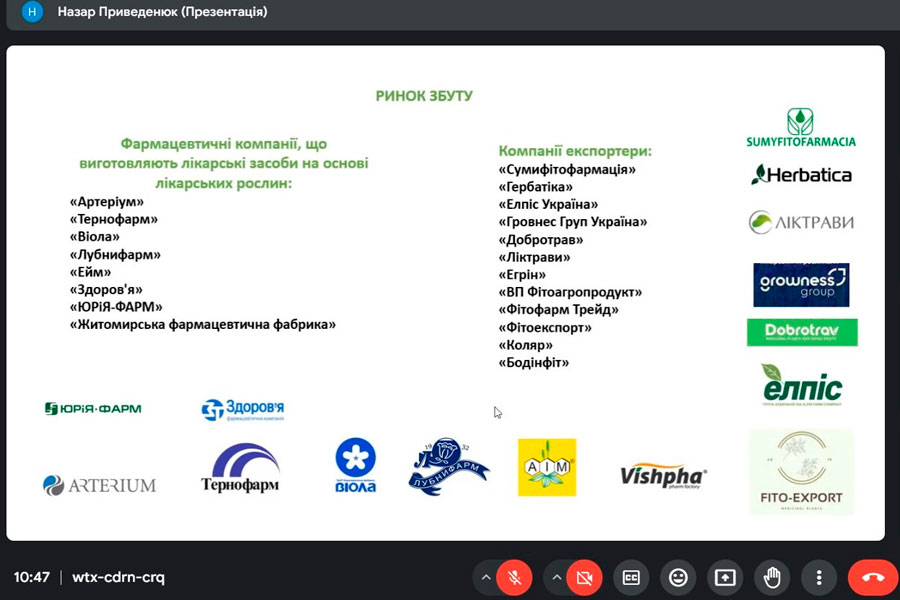Image resolution: width=900 pixels, height=600 pixels.
Task: Toggle closed captions
Action: 631,577
